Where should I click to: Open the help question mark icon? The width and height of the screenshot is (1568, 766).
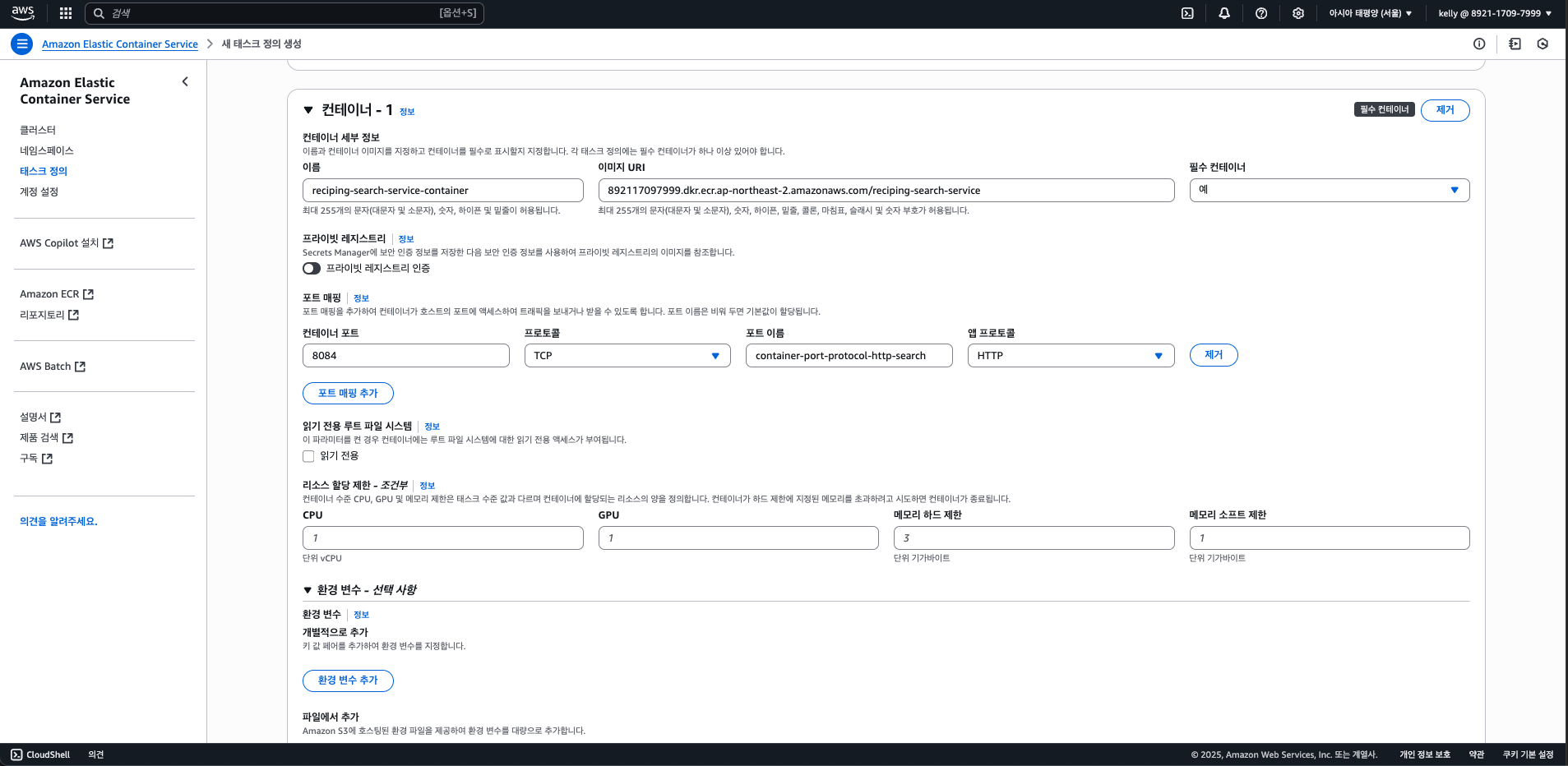[1261, 13]
